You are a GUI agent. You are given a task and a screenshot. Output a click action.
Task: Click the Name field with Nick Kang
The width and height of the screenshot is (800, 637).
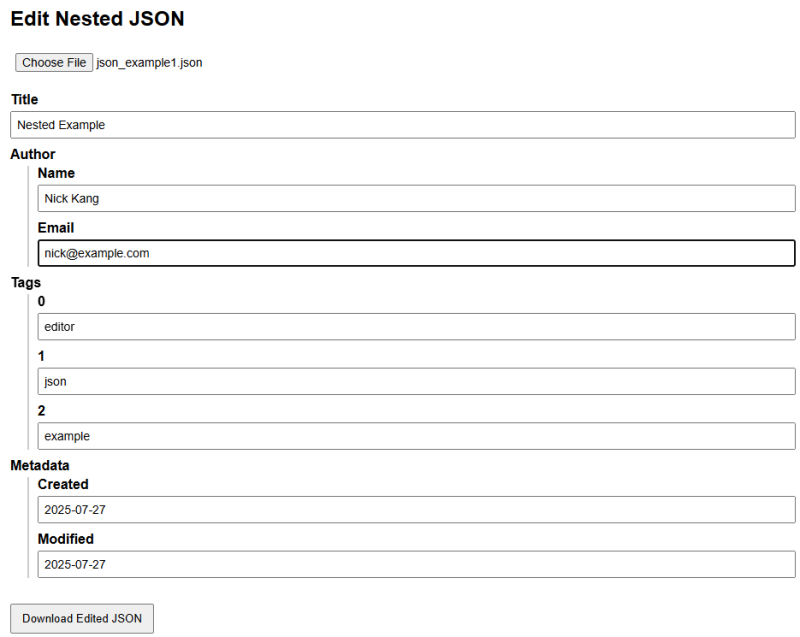[x=416, y=198]
